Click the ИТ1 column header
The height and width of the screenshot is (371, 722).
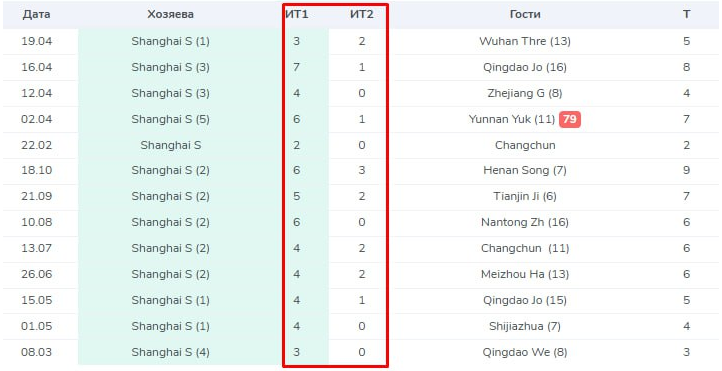coord(297,14)
